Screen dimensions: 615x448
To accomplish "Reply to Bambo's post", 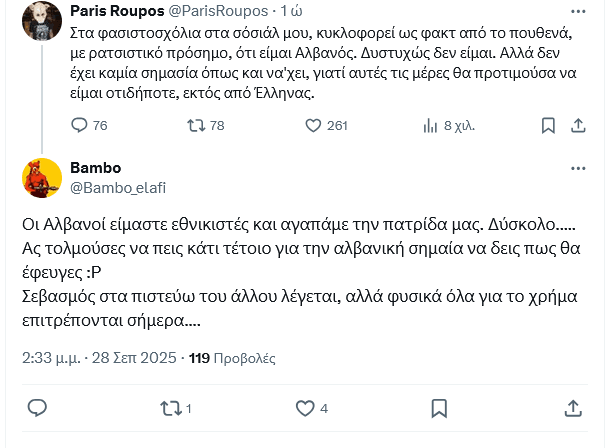I will coord(37,408).
